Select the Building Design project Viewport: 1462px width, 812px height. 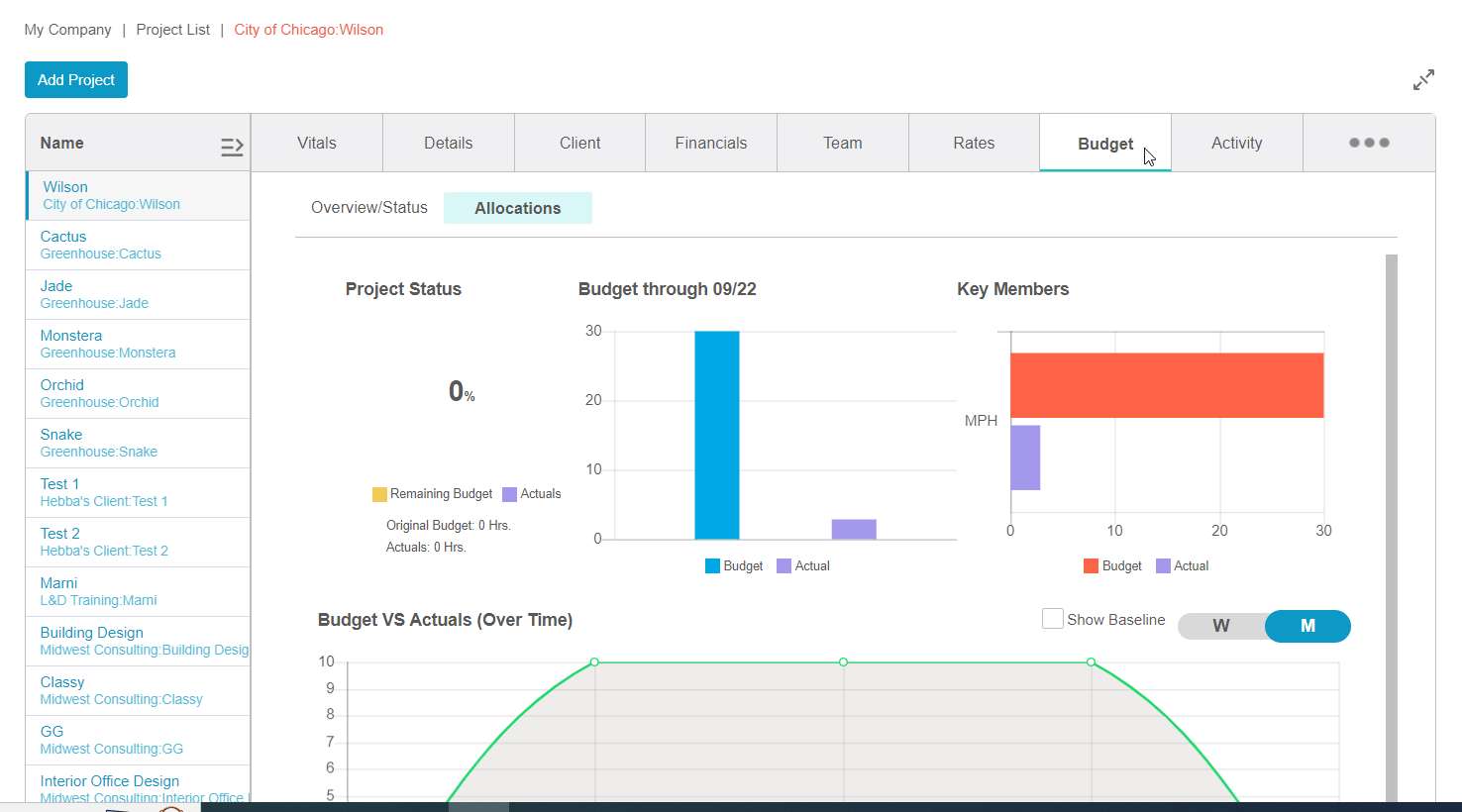138,641
